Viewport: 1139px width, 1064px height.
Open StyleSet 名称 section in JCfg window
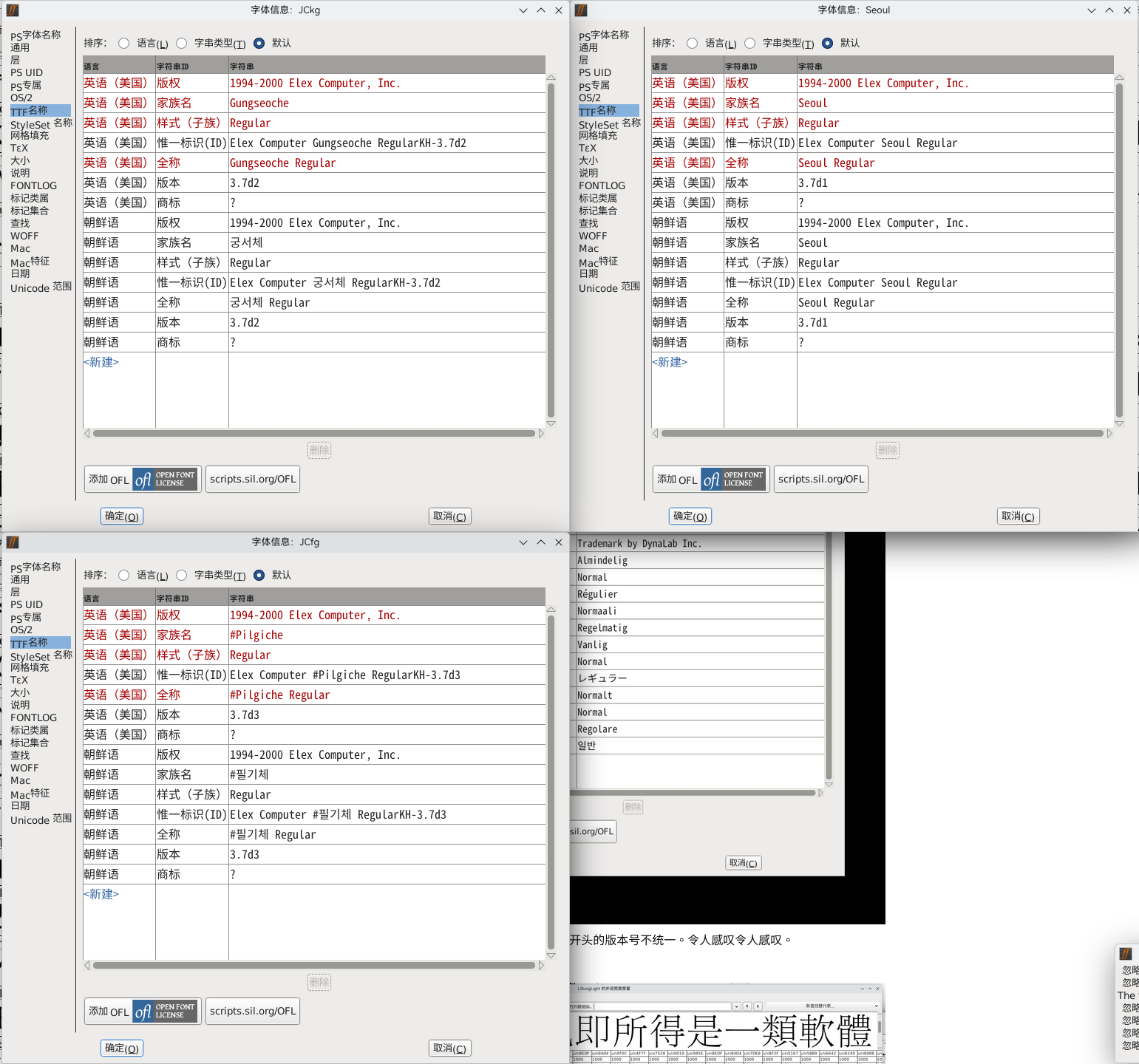(41, 656)
